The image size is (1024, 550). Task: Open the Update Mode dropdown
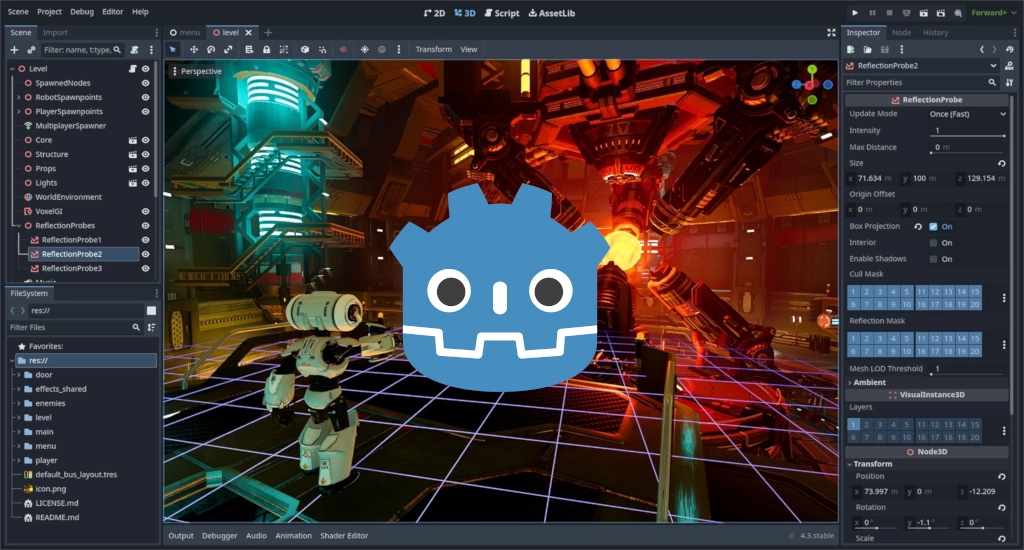pyautogui.click(x=967, y=114)
